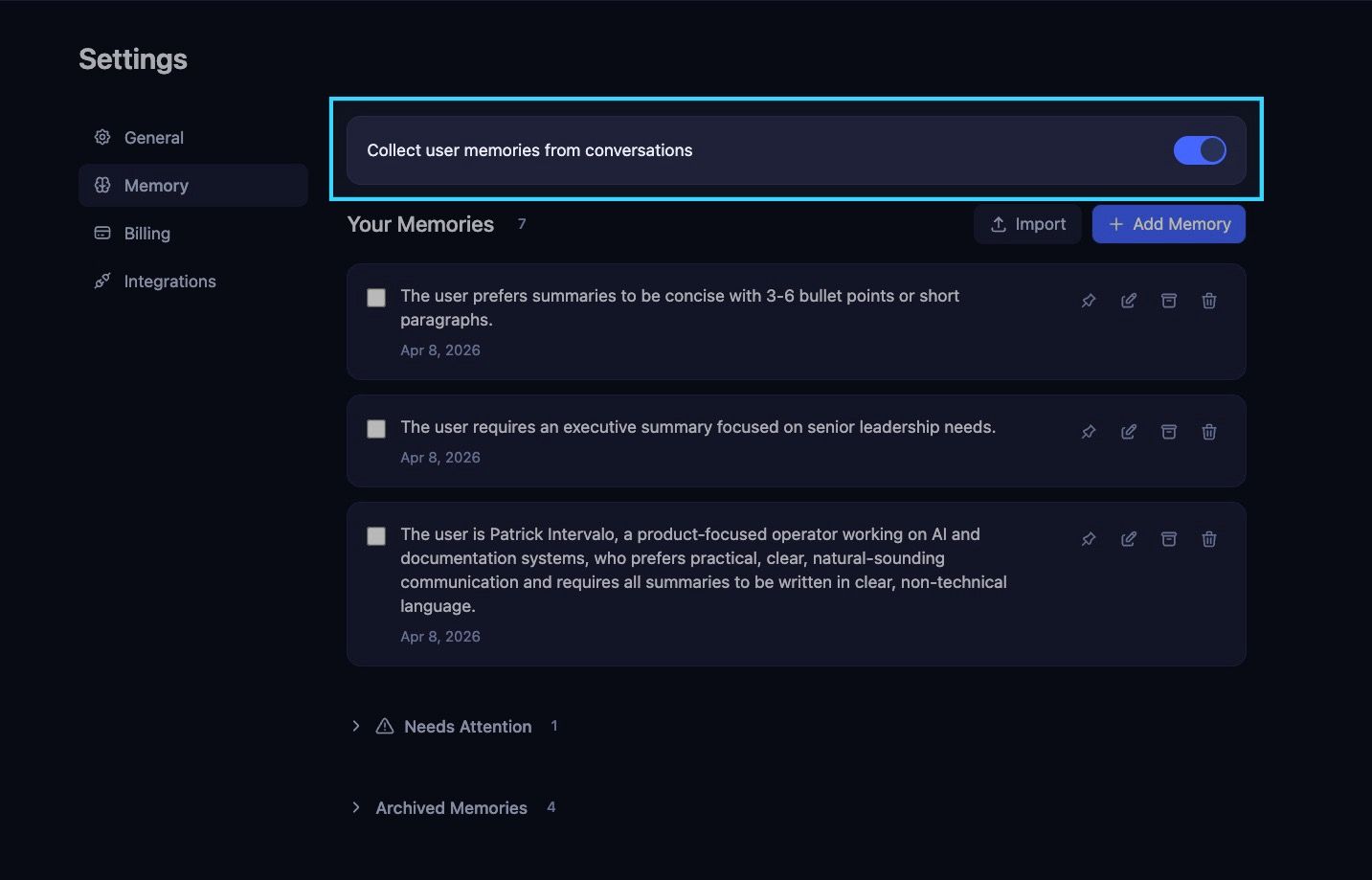Screen dimensions: 1372x880
Task: Click the Needs Attention warning triangle icon
Action: 385,726
